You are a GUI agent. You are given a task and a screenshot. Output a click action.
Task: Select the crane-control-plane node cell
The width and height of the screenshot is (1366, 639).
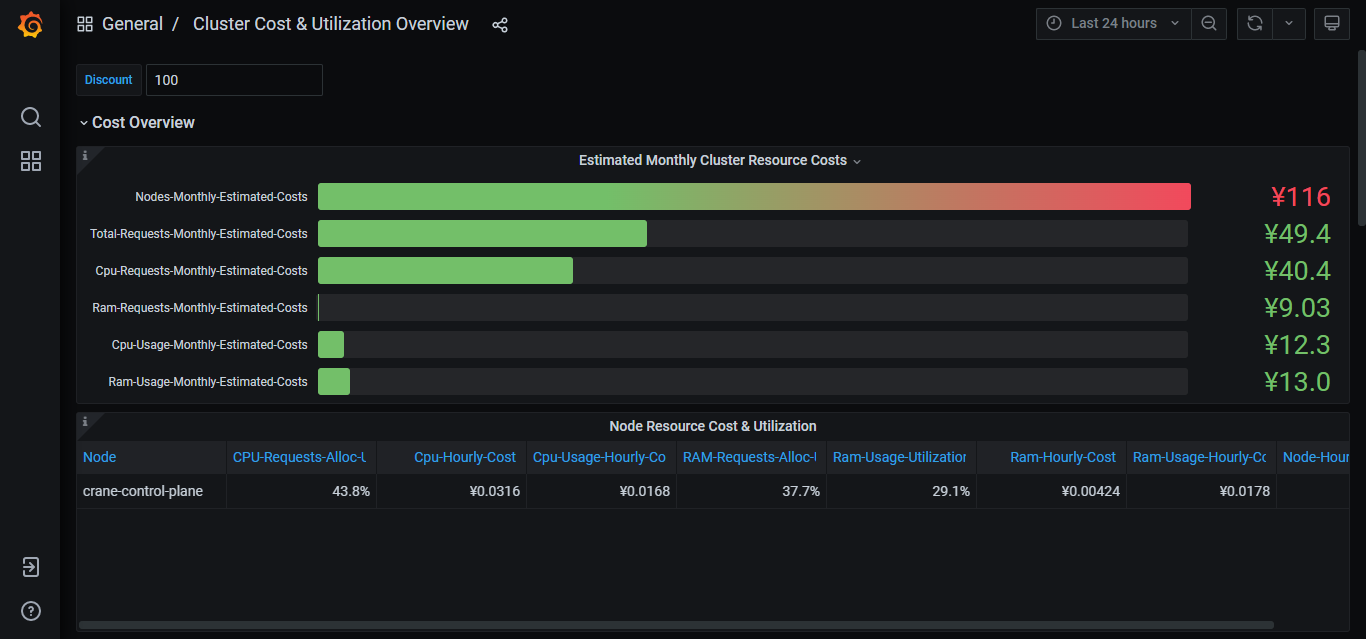coord(151,491)
